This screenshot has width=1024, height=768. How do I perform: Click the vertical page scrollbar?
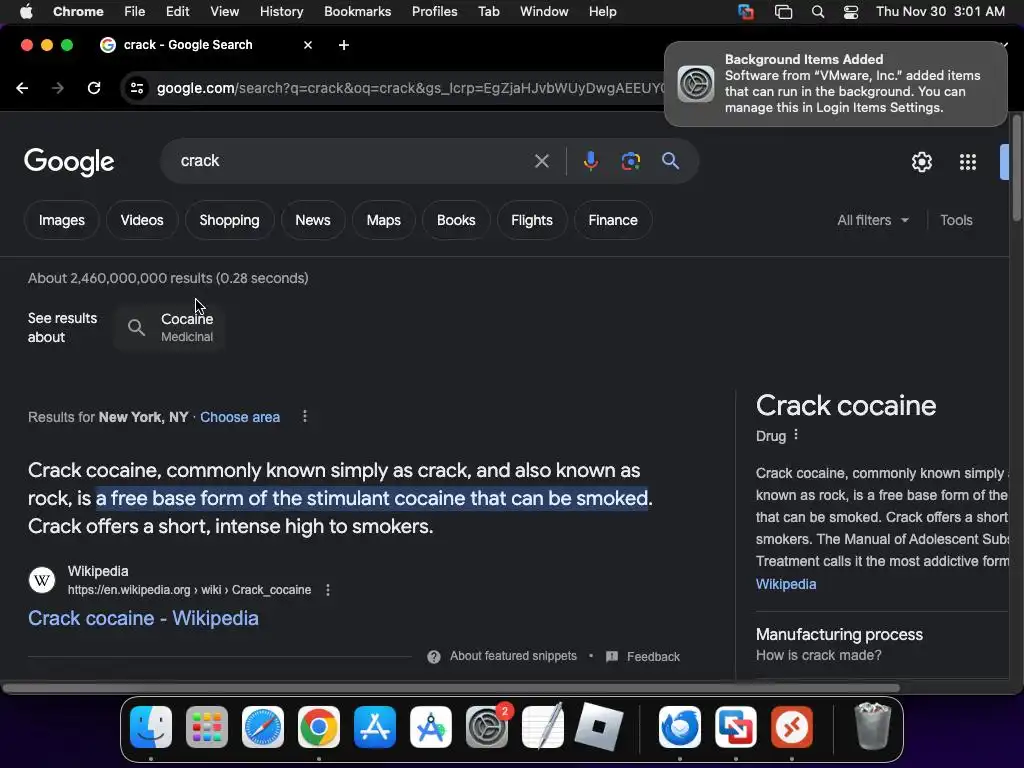tap(1016, 168)
